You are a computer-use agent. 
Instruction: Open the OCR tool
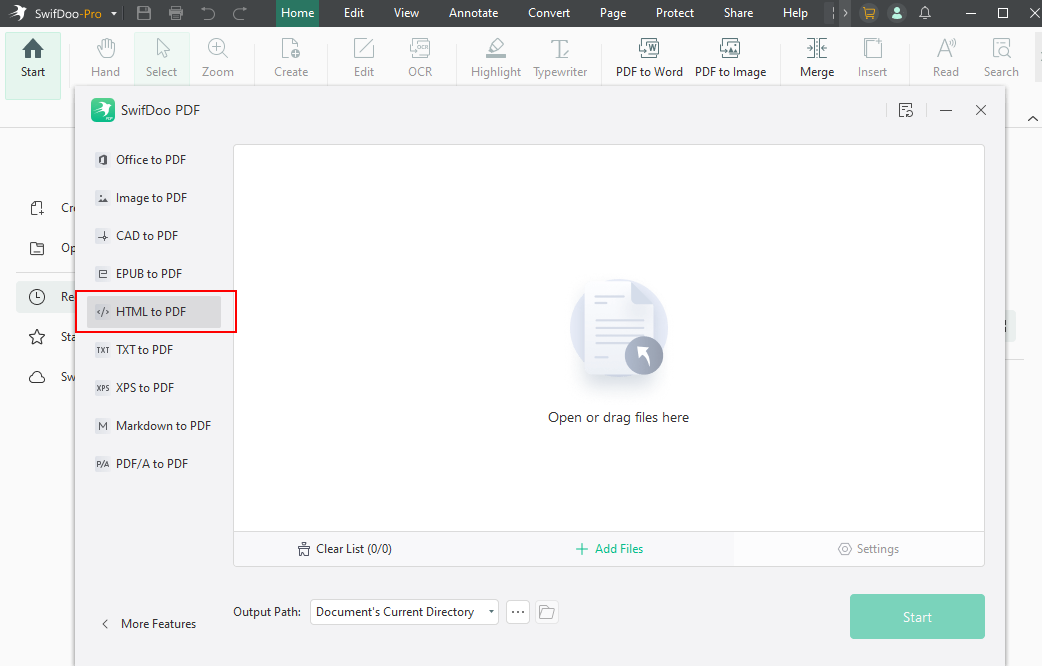click(x=419, y=57)
